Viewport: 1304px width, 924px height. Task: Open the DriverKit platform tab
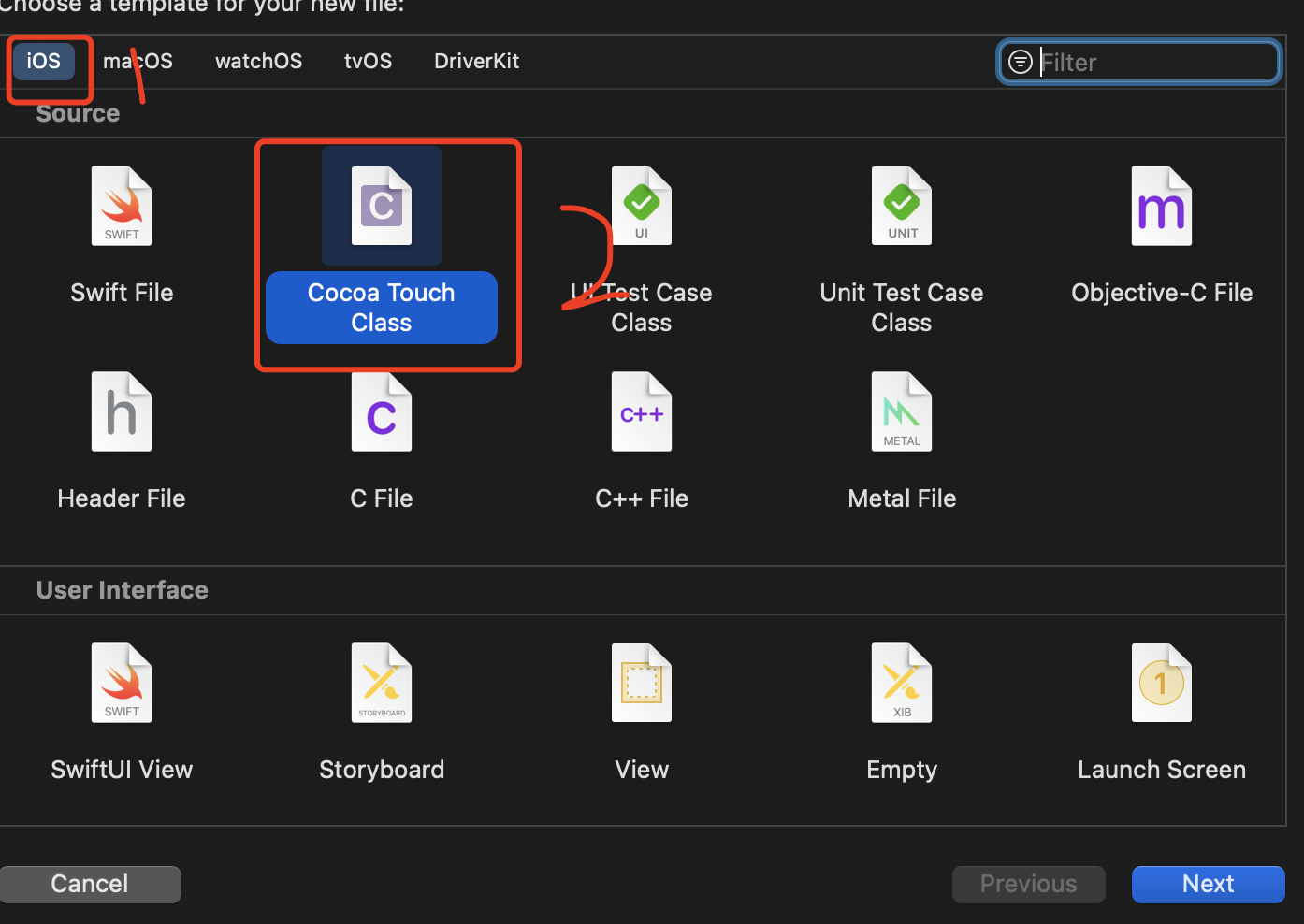(476, 62)
